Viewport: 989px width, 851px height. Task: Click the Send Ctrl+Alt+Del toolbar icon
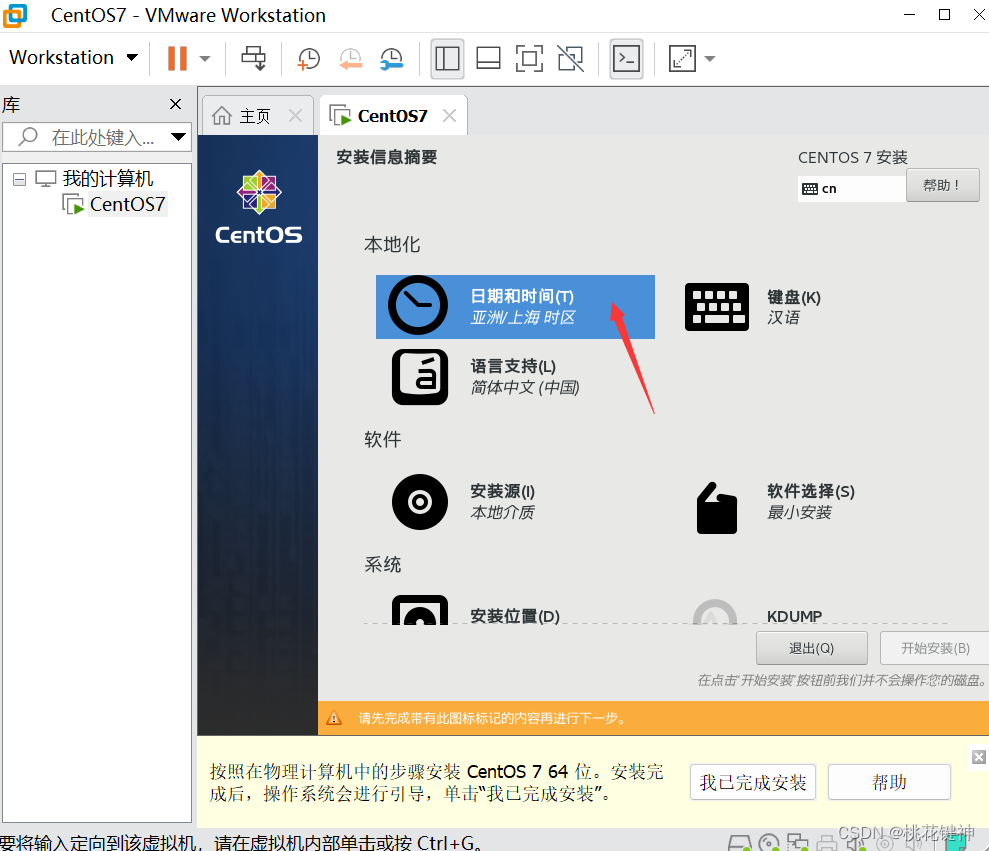click(254, 59)
